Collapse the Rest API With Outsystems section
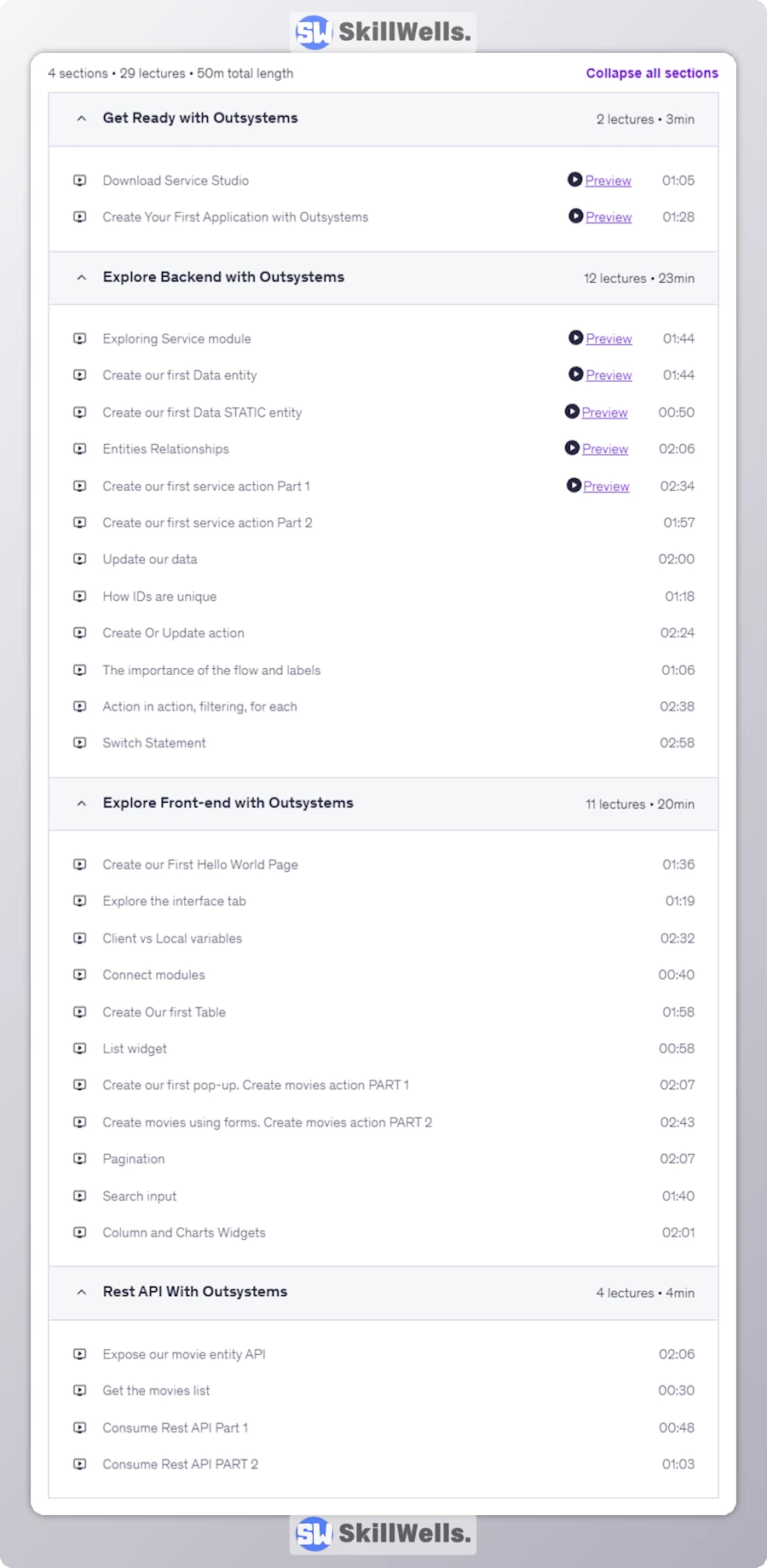The width and height of the screenshot is (767, 1568). (x=82, y=1292)
